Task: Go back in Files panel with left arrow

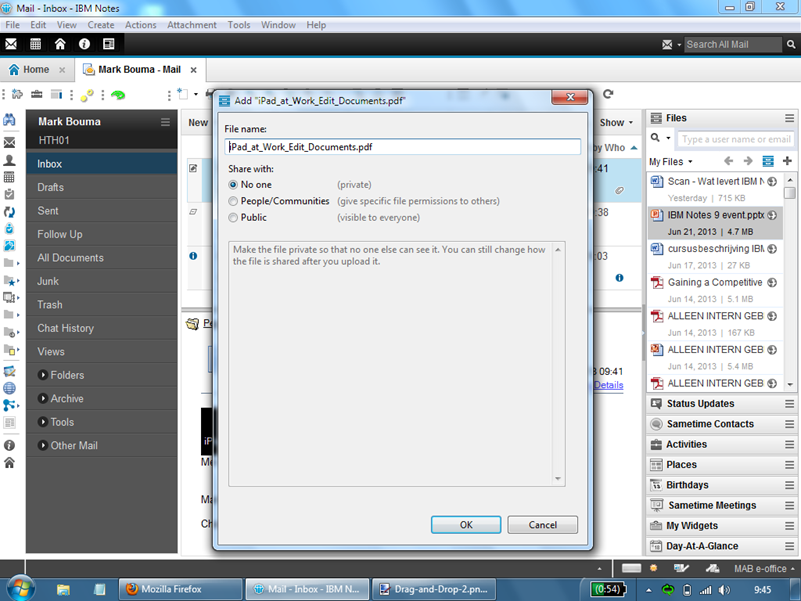Action: (728, 161)
